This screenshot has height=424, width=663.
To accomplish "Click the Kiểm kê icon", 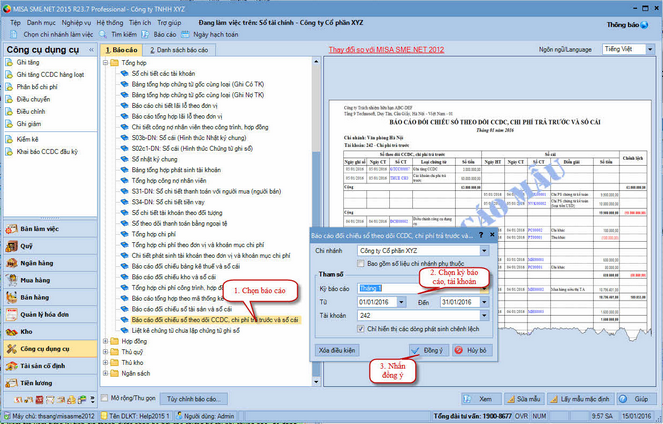I will click(9, 139).
